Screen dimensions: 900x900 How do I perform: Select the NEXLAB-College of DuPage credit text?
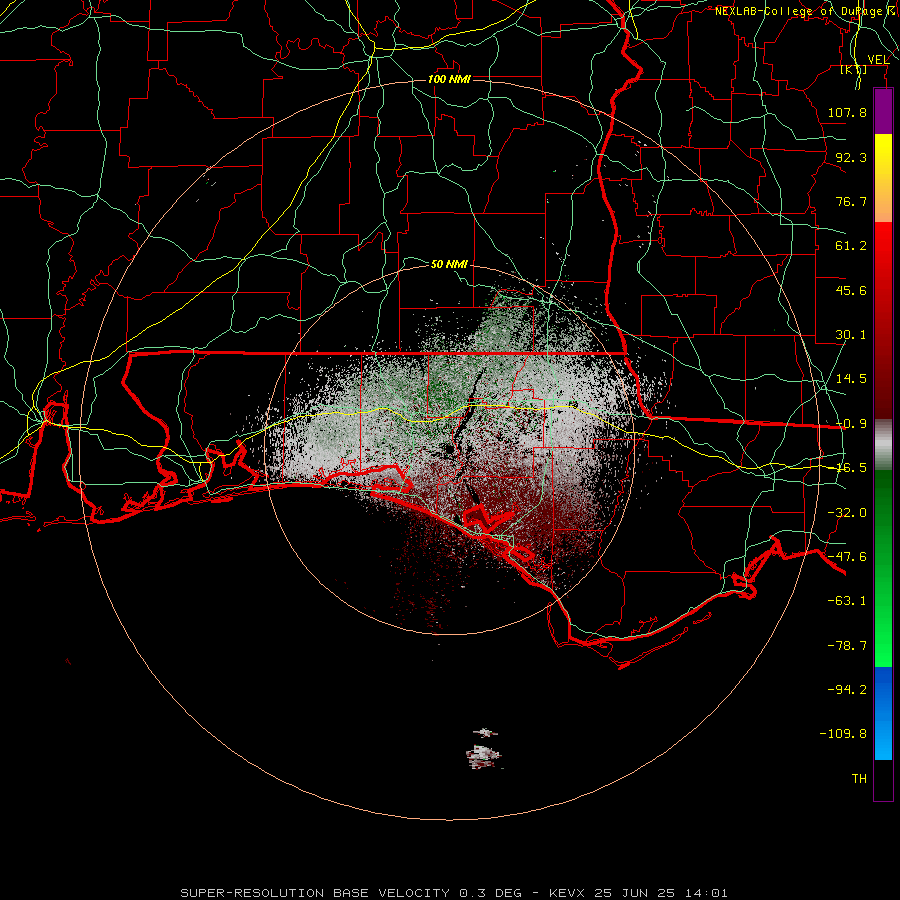pos(806,11)
